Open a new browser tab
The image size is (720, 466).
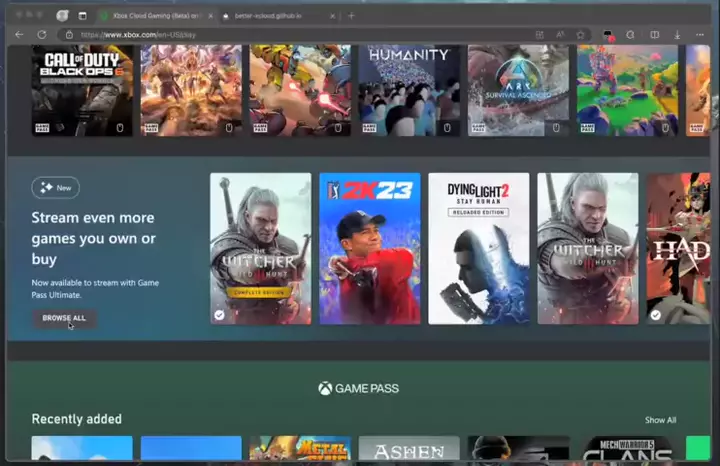(351, 16)
